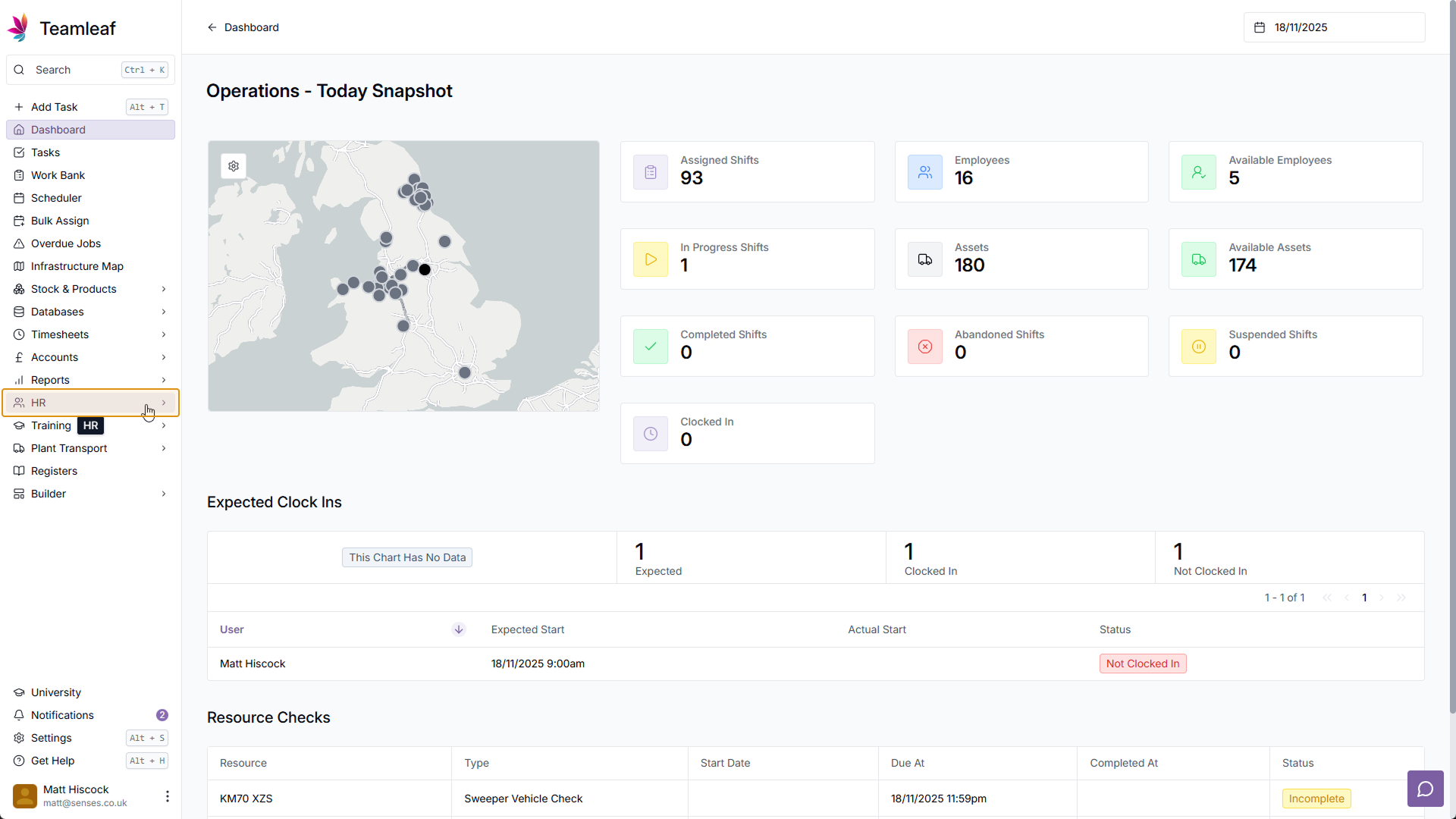This screenshot has height=819, width=1456.
Task: Click the Assigned Shifts clipboard icon
Action: [x=651, y=172]
